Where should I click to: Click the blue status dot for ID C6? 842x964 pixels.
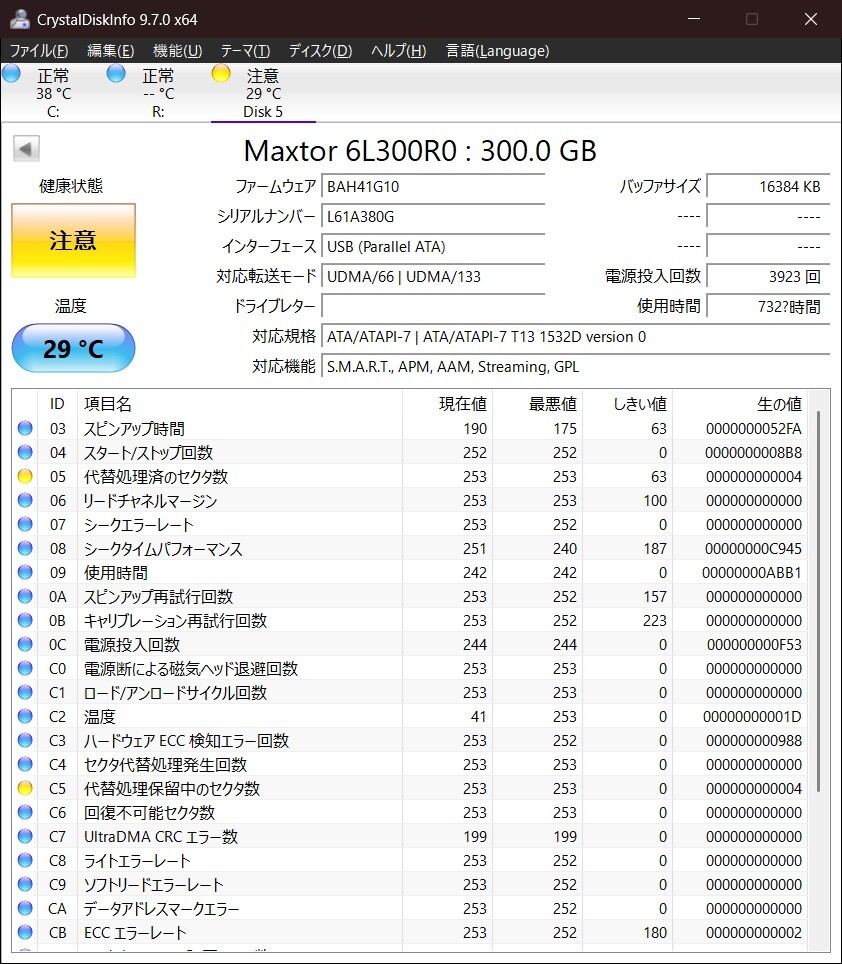point(25,812)
